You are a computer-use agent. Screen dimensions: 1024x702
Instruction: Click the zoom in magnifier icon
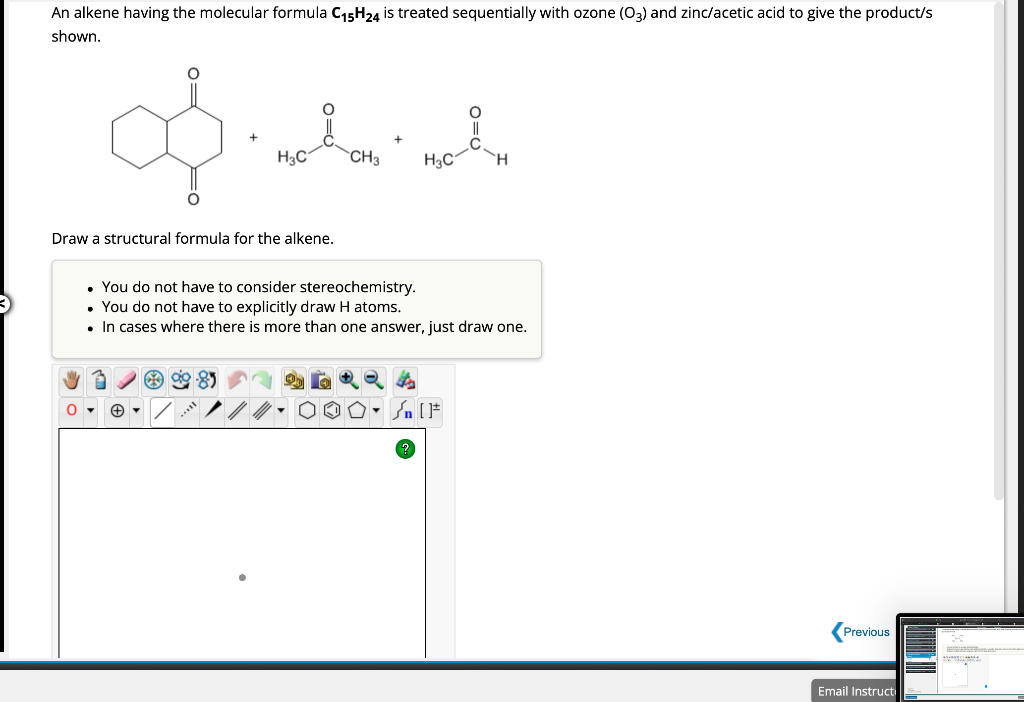[x=349, y=380]
